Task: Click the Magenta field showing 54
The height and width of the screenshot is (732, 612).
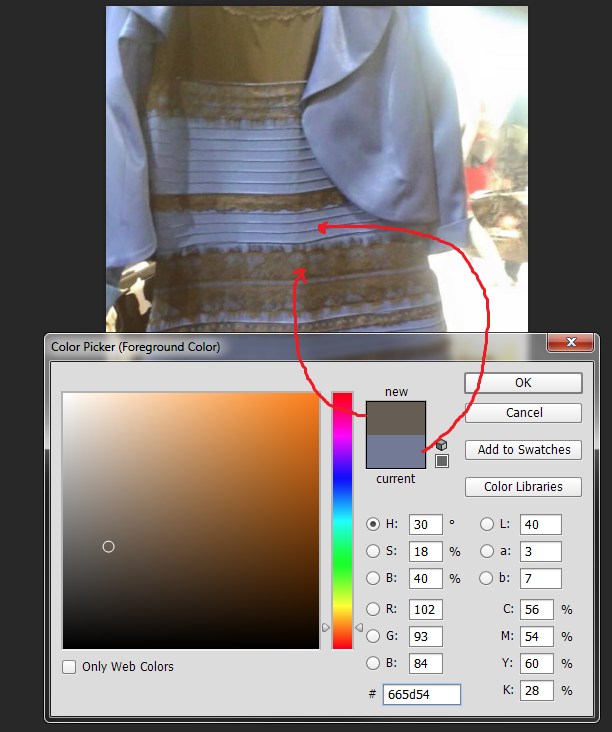Action: (537, 636)
